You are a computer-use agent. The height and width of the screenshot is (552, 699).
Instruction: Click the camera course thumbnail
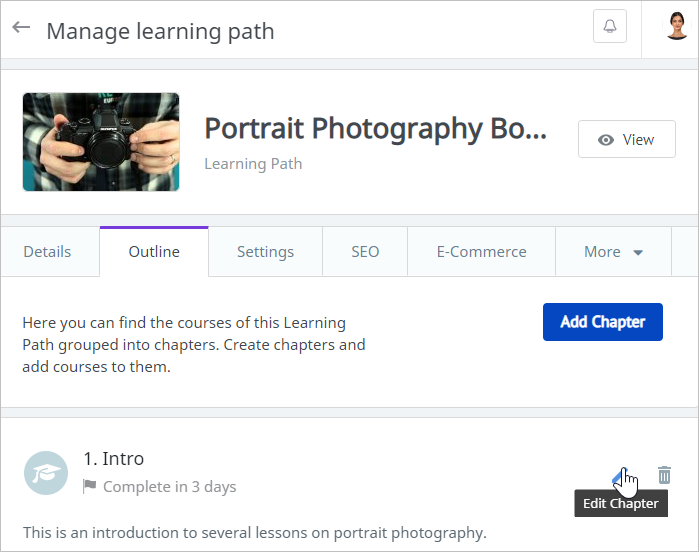(x=101, y=142)
